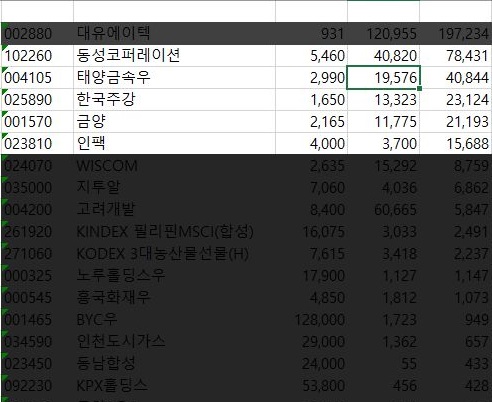Click the 태양금속우 cell
The width and height of the screenshot is (492, 402).
[174, 78]
